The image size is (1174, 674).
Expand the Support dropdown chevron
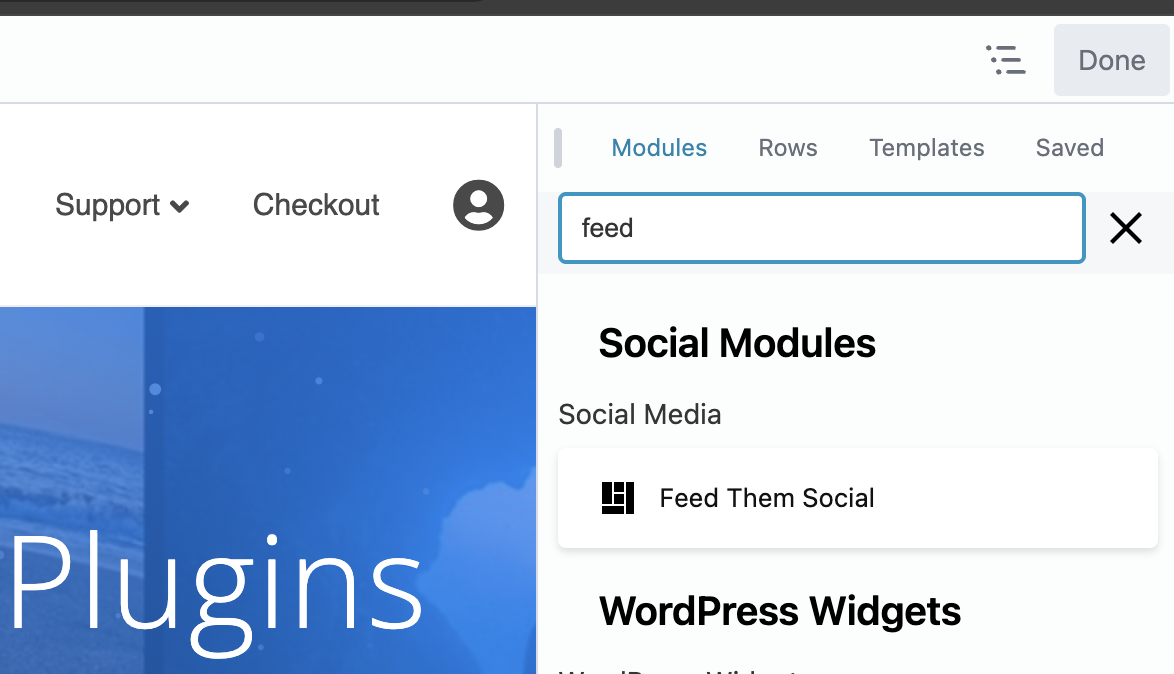click(x=180, y=207)
